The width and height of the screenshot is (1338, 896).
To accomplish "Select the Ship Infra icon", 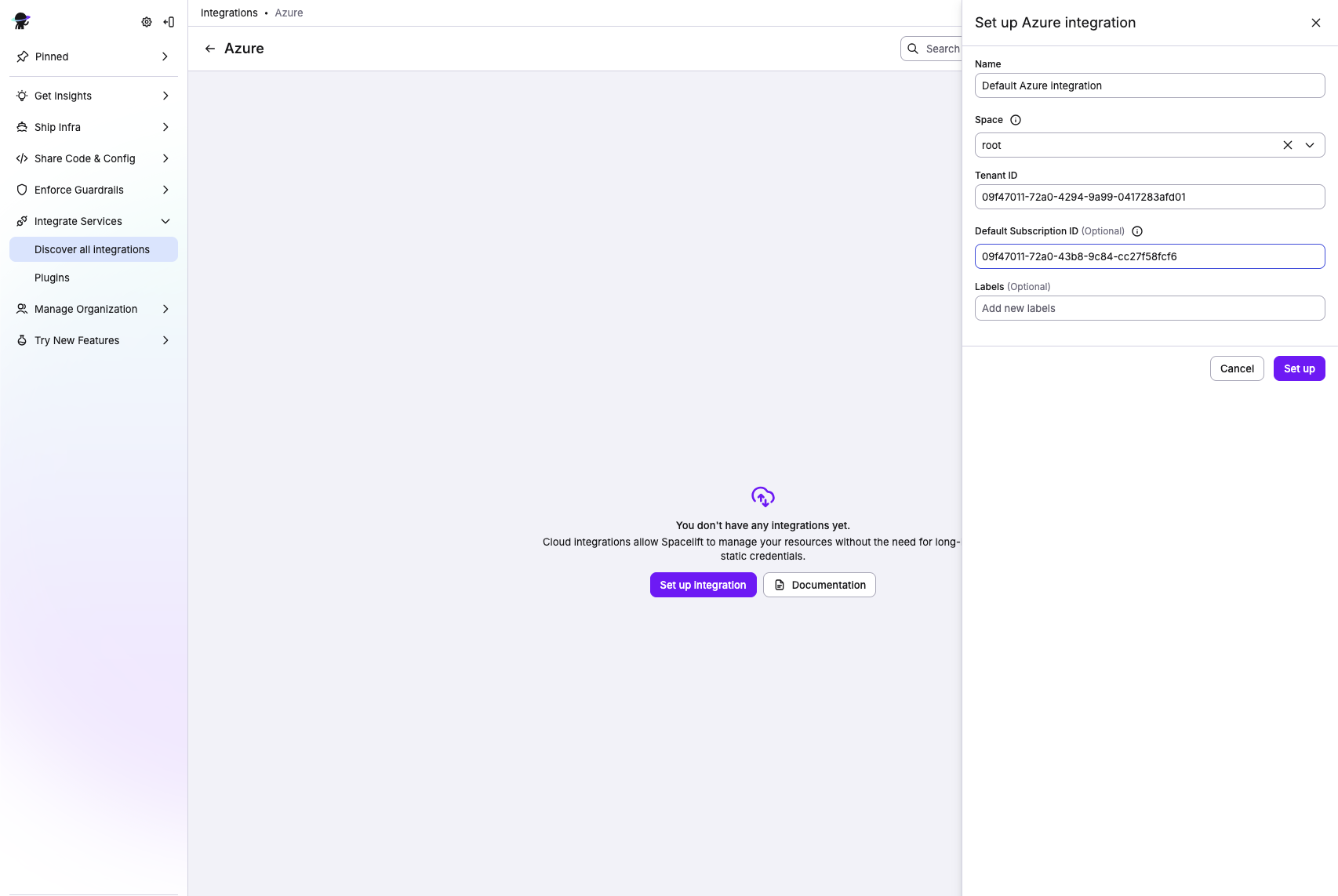I will [x=22, y=126].
